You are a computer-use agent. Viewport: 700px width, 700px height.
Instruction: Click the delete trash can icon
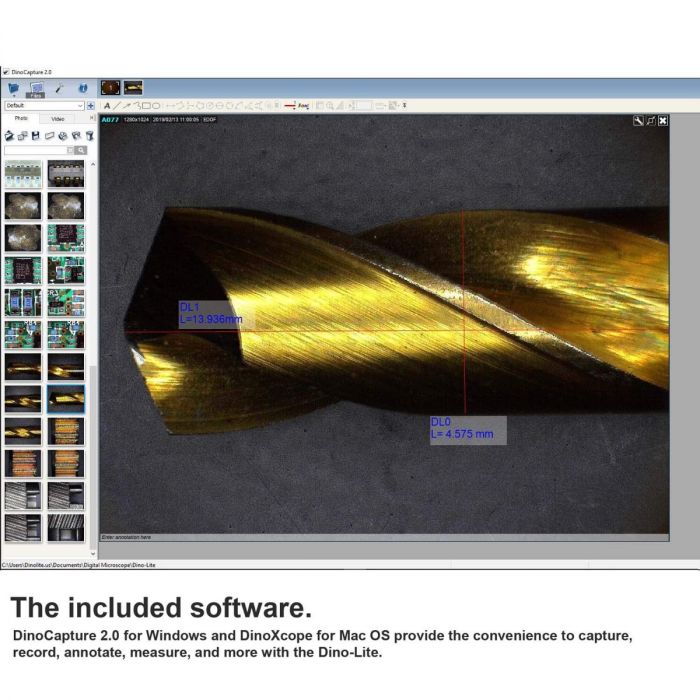pyautogui.click(x=90, y=136)
